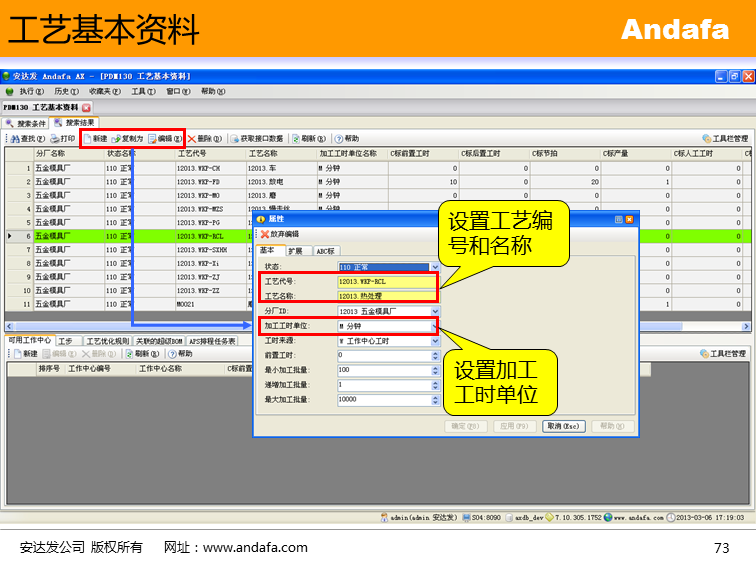Viewport: 756px width, 567px height.
Task: Click the 取消 (Esc) button
Action: click(x=563, y=426)
